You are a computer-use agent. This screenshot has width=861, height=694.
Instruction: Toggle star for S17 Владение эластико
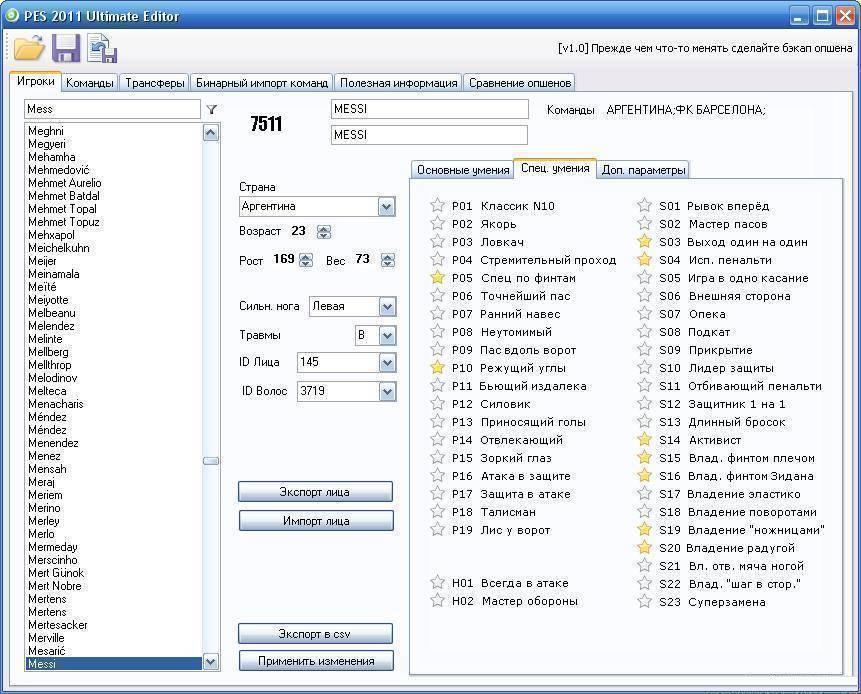[x=644, y=494]
